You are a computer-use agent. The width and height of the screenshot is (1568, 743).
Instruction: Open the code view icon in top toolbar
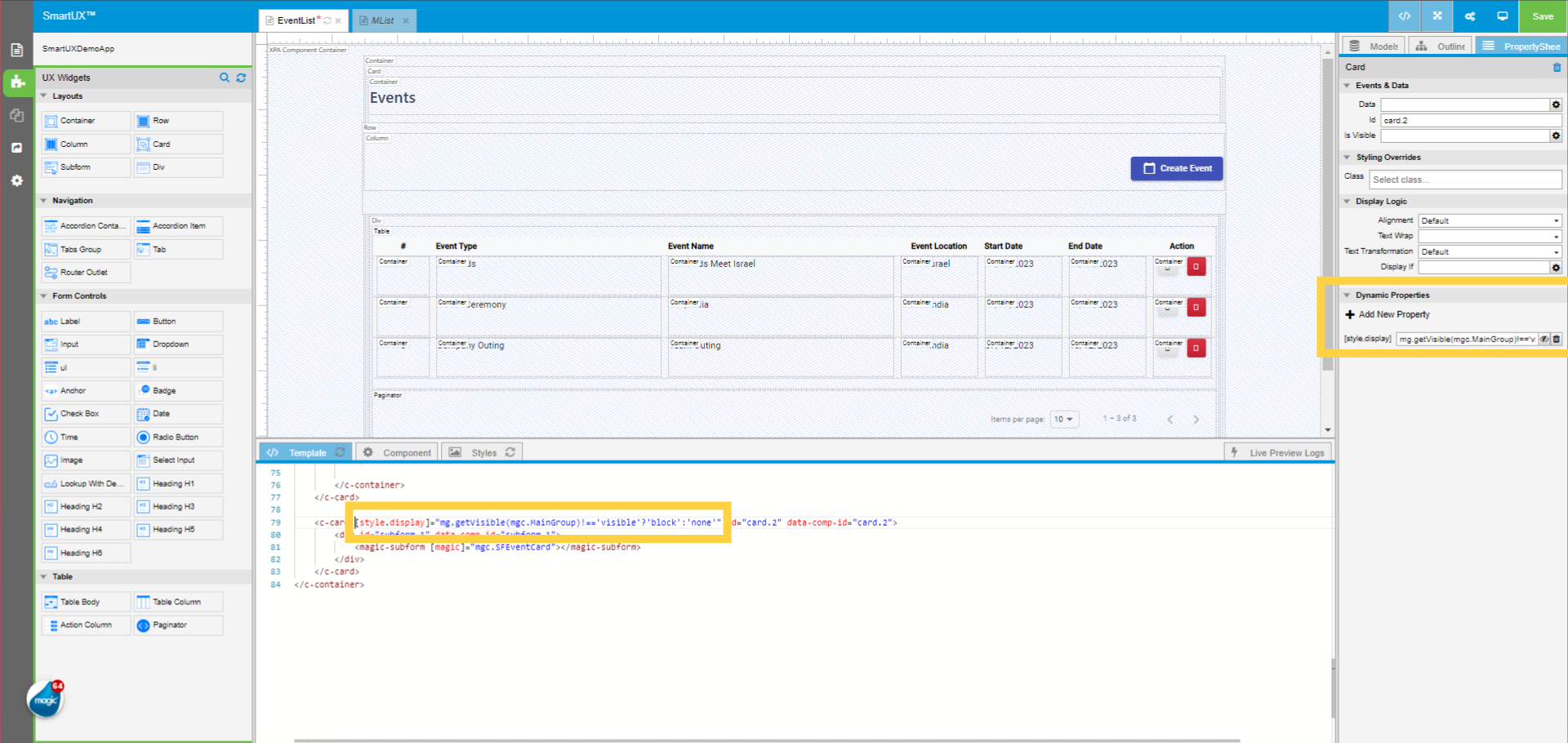pos(1404,16)
